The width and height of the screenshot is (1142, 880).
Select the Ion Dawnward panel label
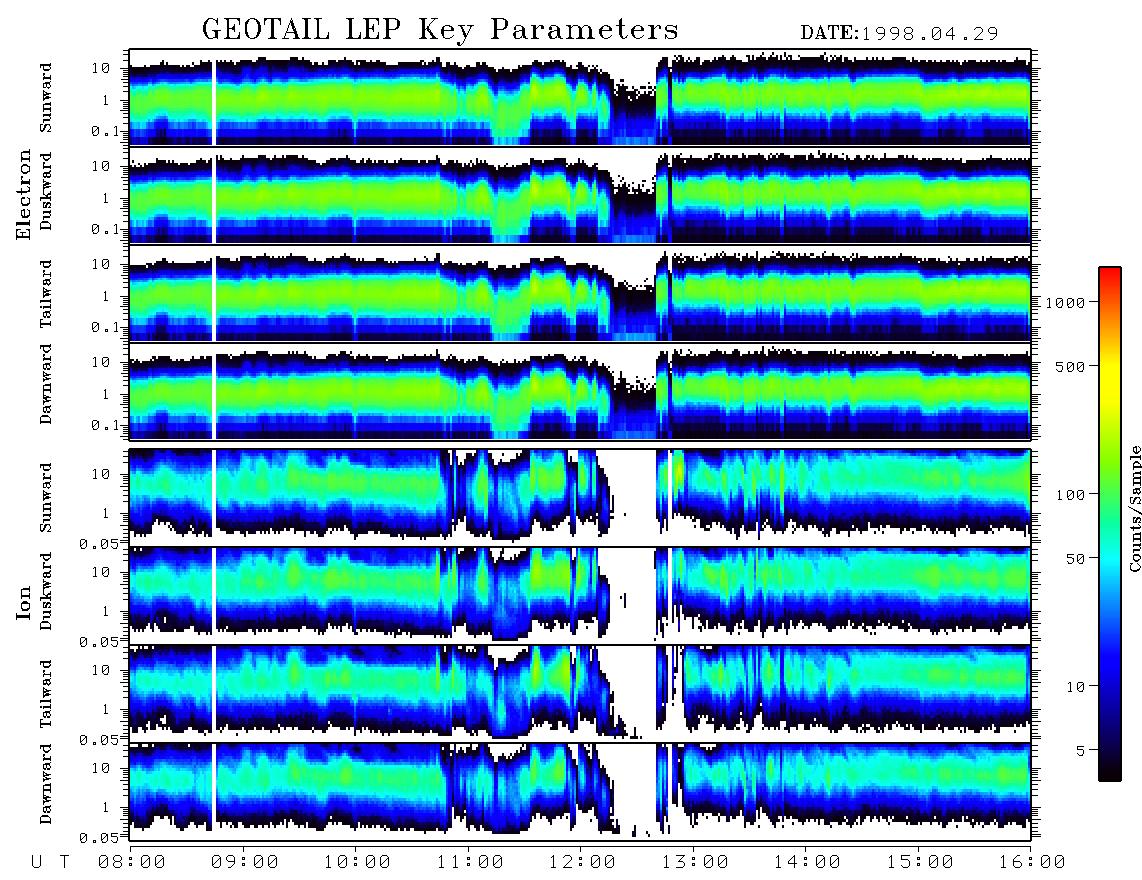(x=46, y=784)
